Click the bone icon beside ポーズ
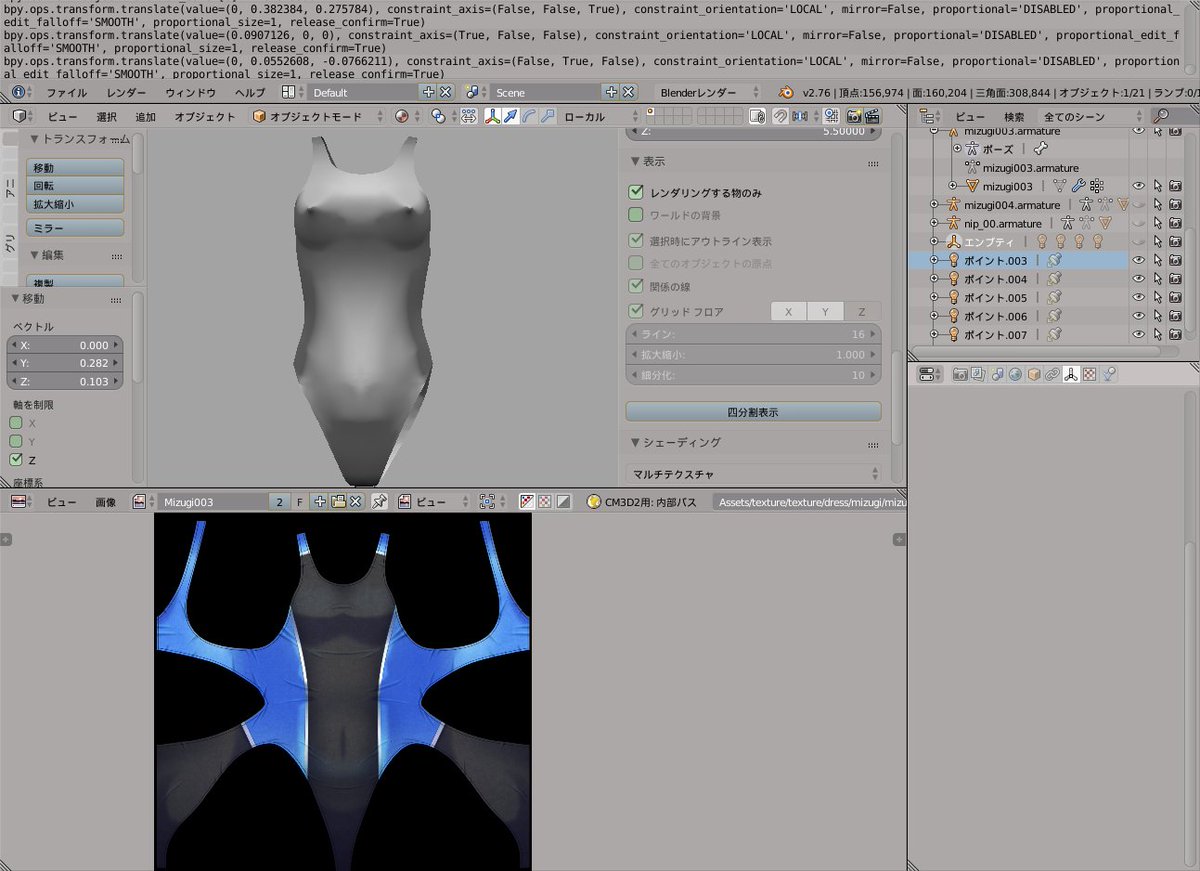 (x=1040, y=148)
